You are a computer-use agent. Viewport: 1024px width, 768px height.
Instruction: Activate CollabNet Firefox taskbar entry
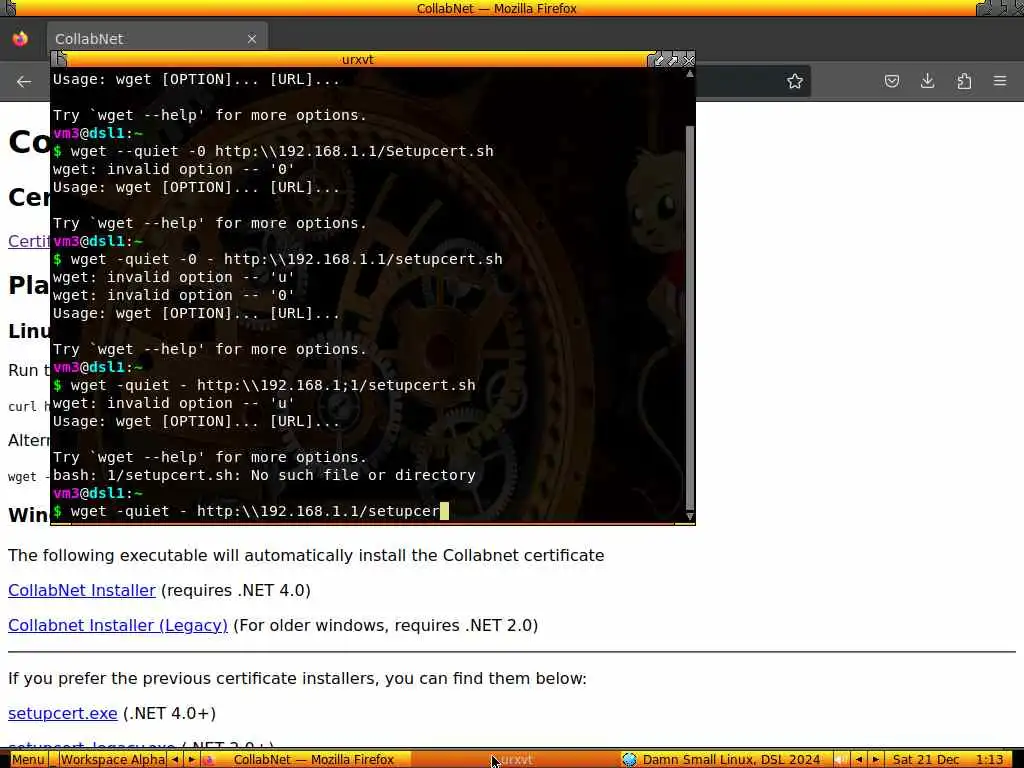pyautogui.click(x=307, y=760)
